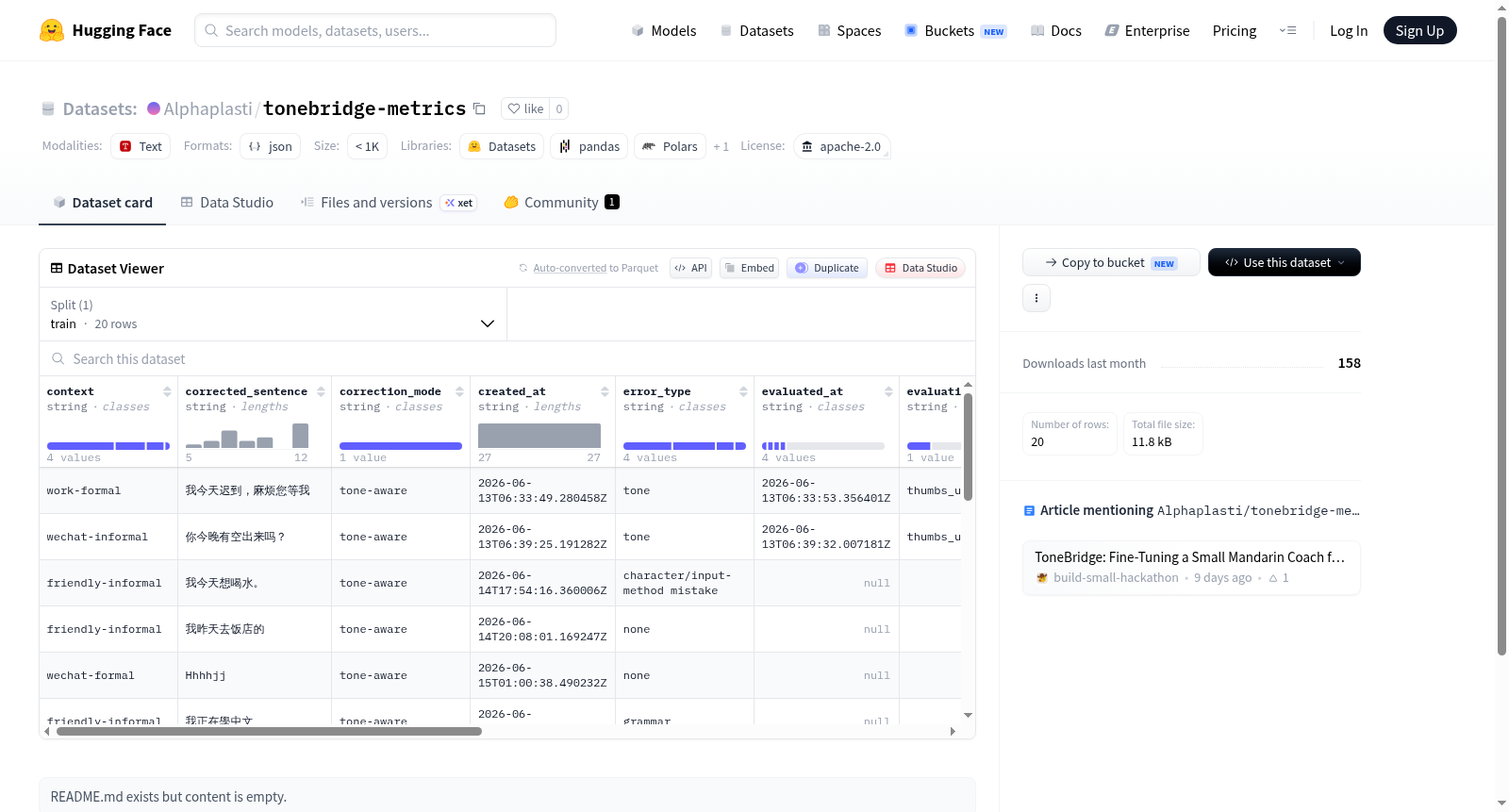Viewport: 1509px width, 812px height.
Task: Open the ToneBridge fine-tuning article link
Action: (1190, 557)
